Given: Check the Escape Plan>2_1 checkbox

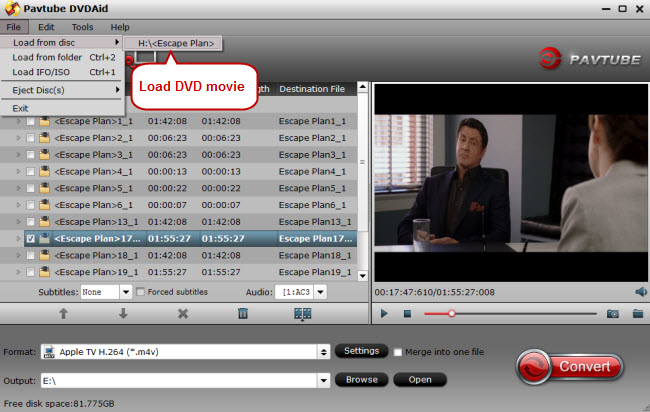Looking at the screenshot, I should click(x=30, y=138).
